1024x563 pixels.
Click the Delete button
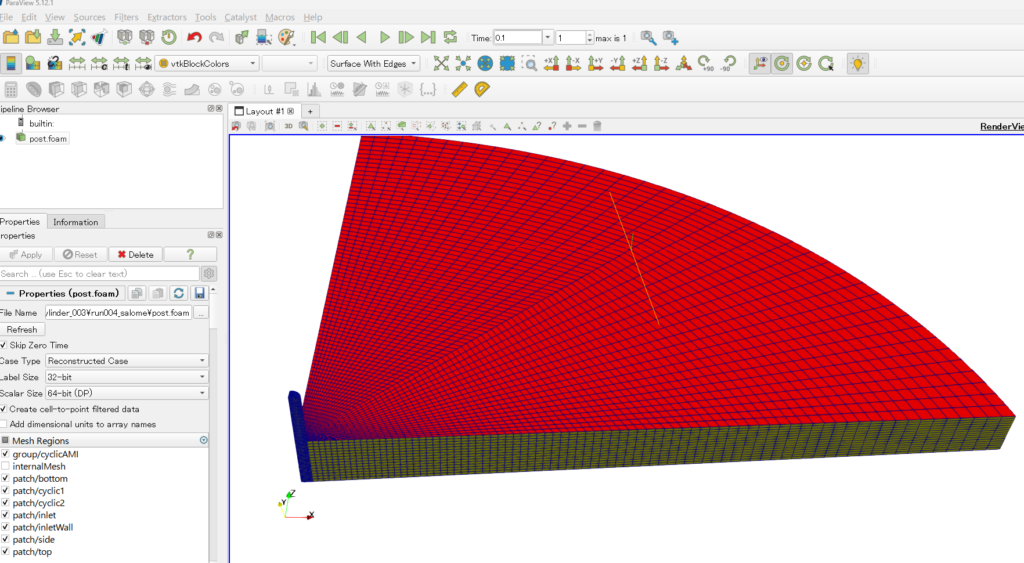point(134,255)
